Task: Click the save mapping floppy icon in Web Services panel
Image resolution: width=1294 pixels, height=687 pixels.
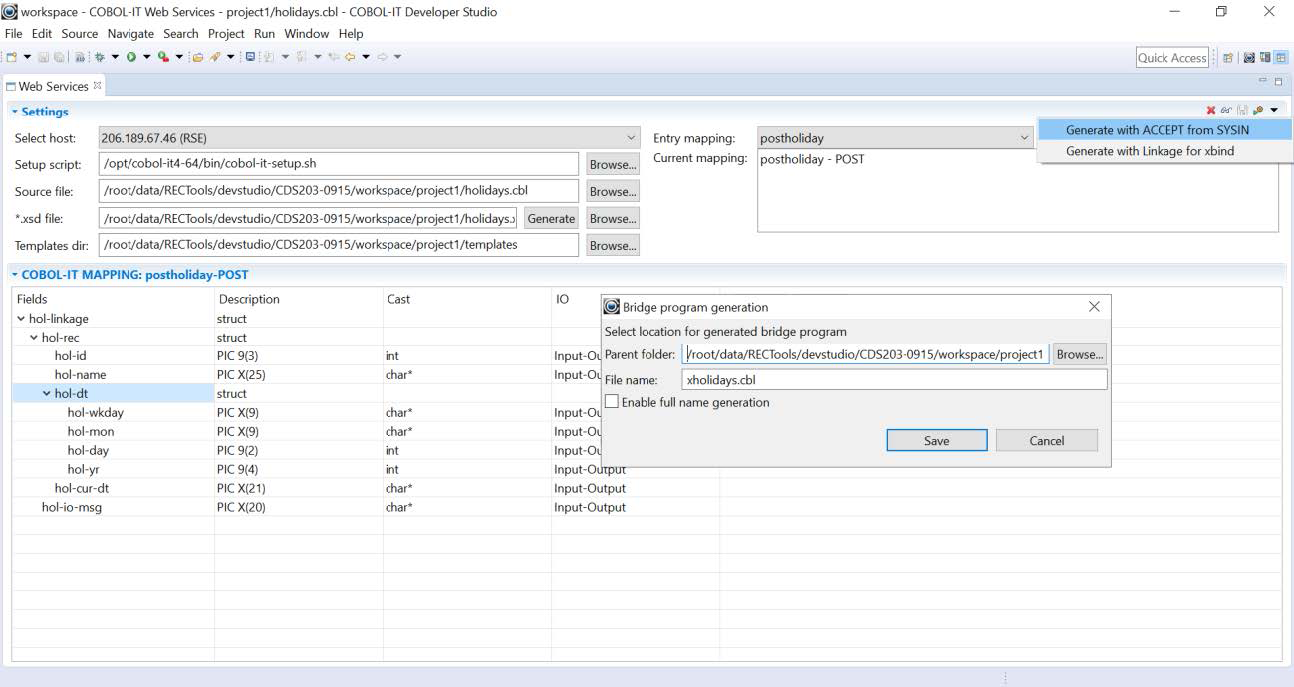Action: (1243, 109)
